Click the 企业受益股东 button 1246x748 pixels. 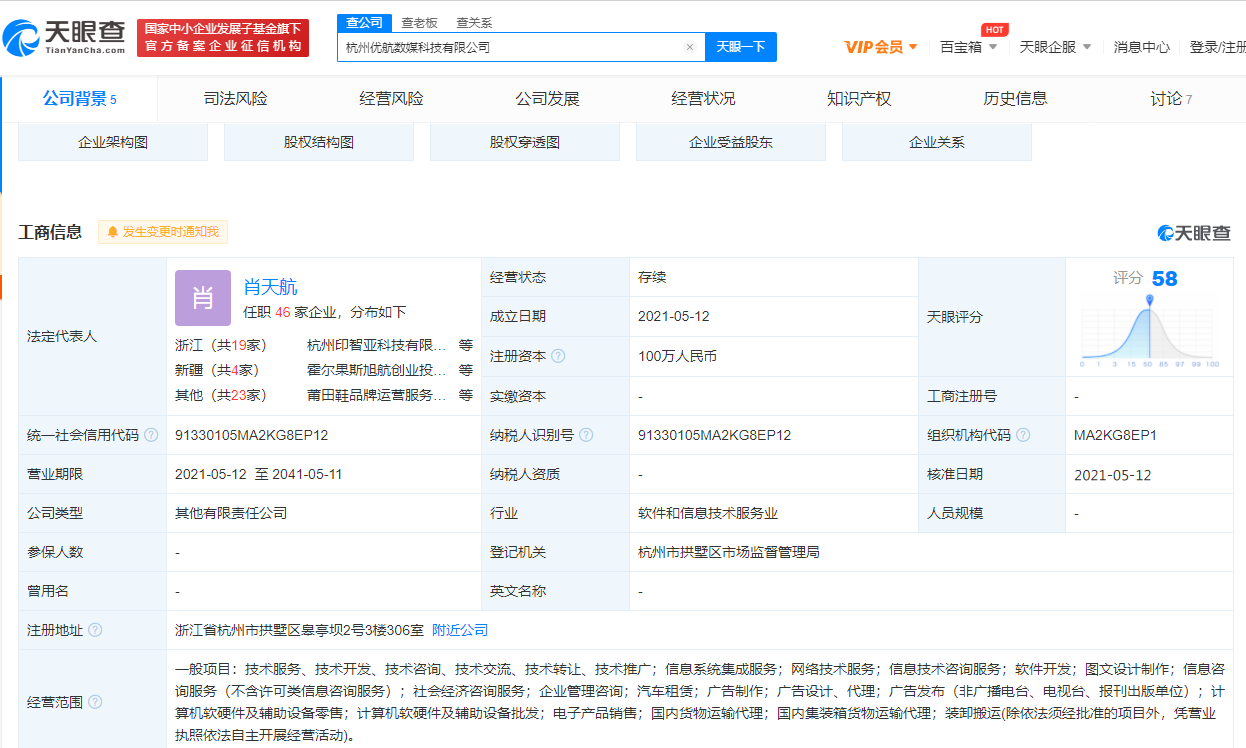tap(731, 142)
